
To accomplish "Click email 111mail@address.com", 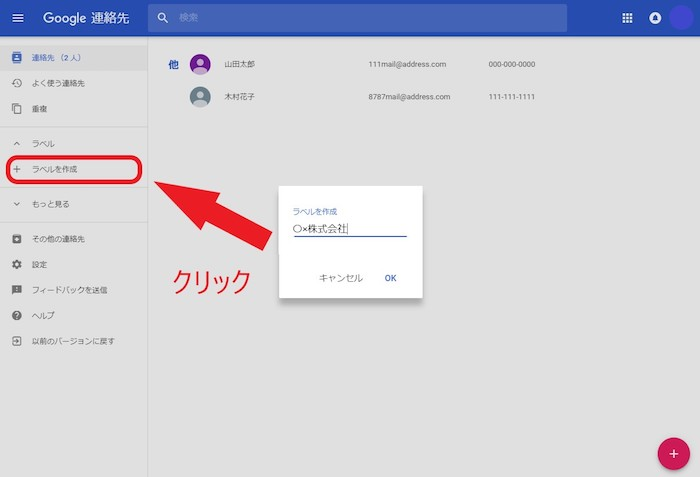I will coord(407,64).
